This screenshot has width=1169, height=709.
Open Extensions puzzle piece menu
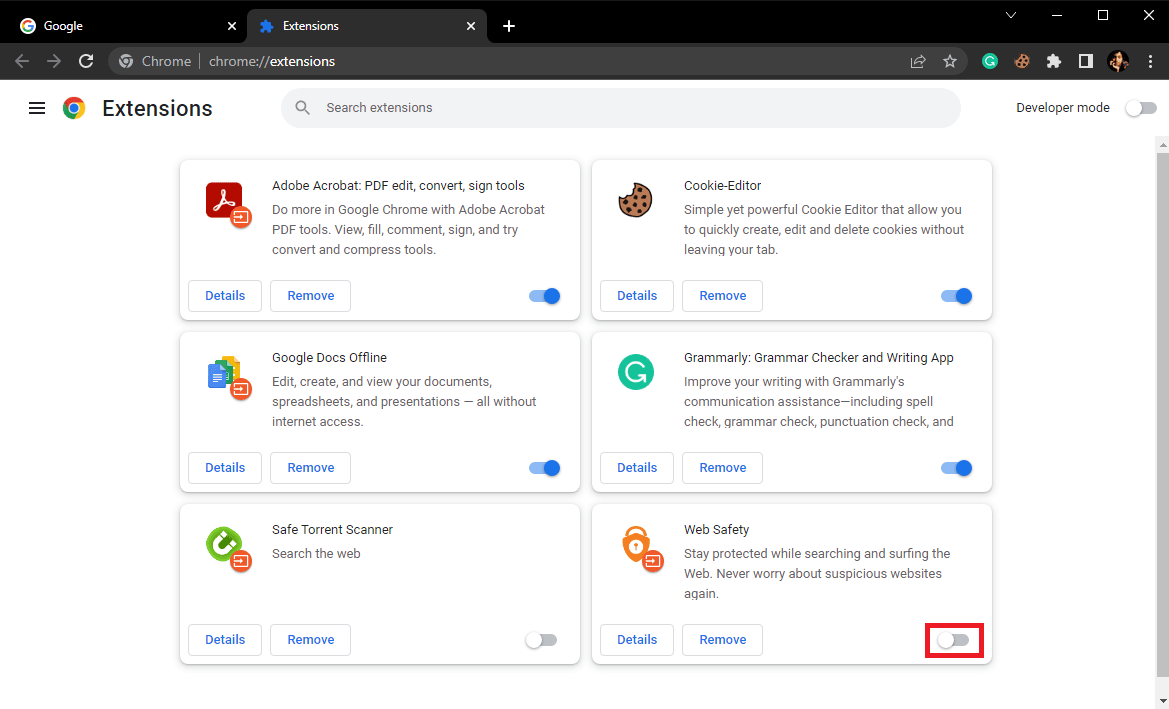point(1053,61)
